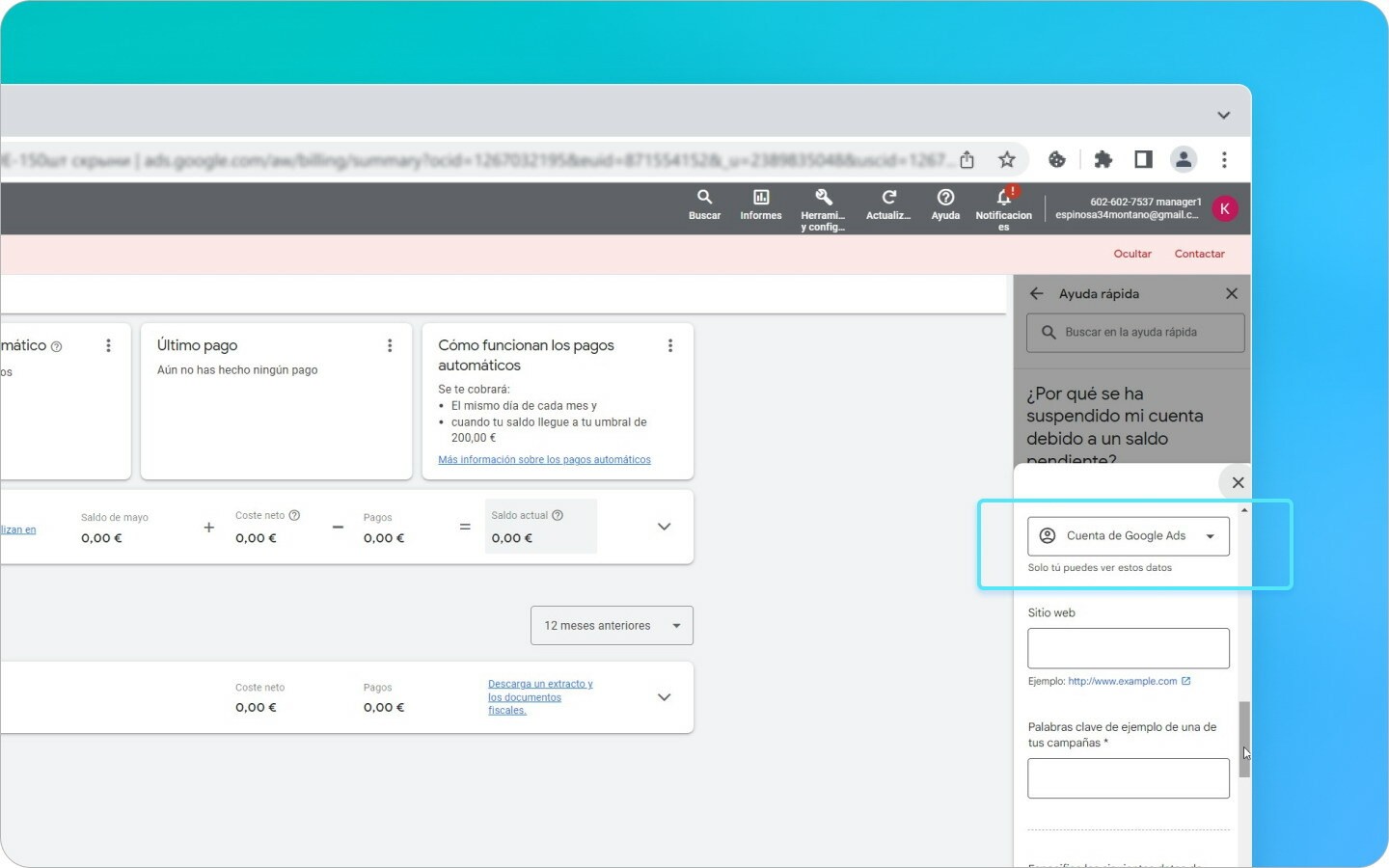Click the pink K account avatar
The width and height of the screenshot is (1389, 868).
point(1224,208)
